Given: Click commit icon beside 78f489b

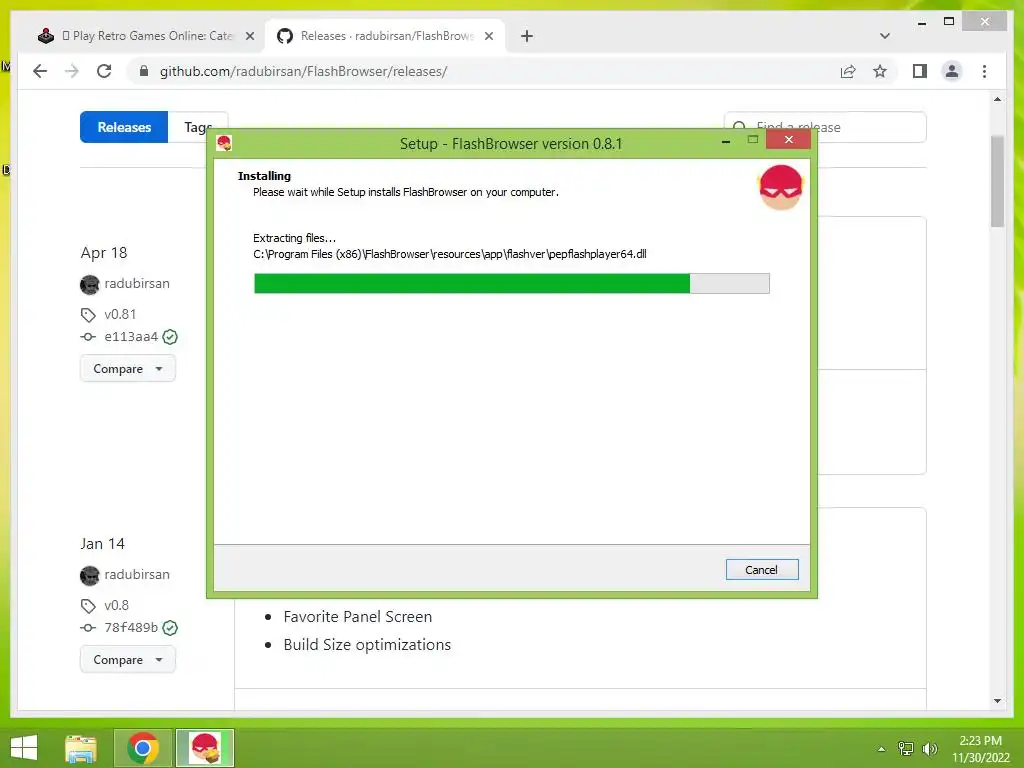Looking at the screenshot, I should (88, 628).
